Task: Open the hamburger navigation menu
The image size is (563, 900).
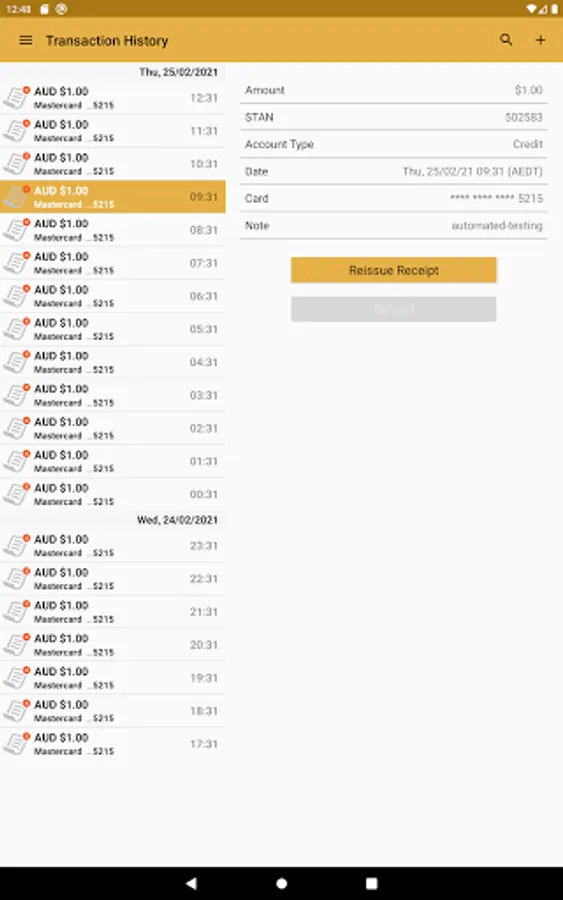Action: 26,40
